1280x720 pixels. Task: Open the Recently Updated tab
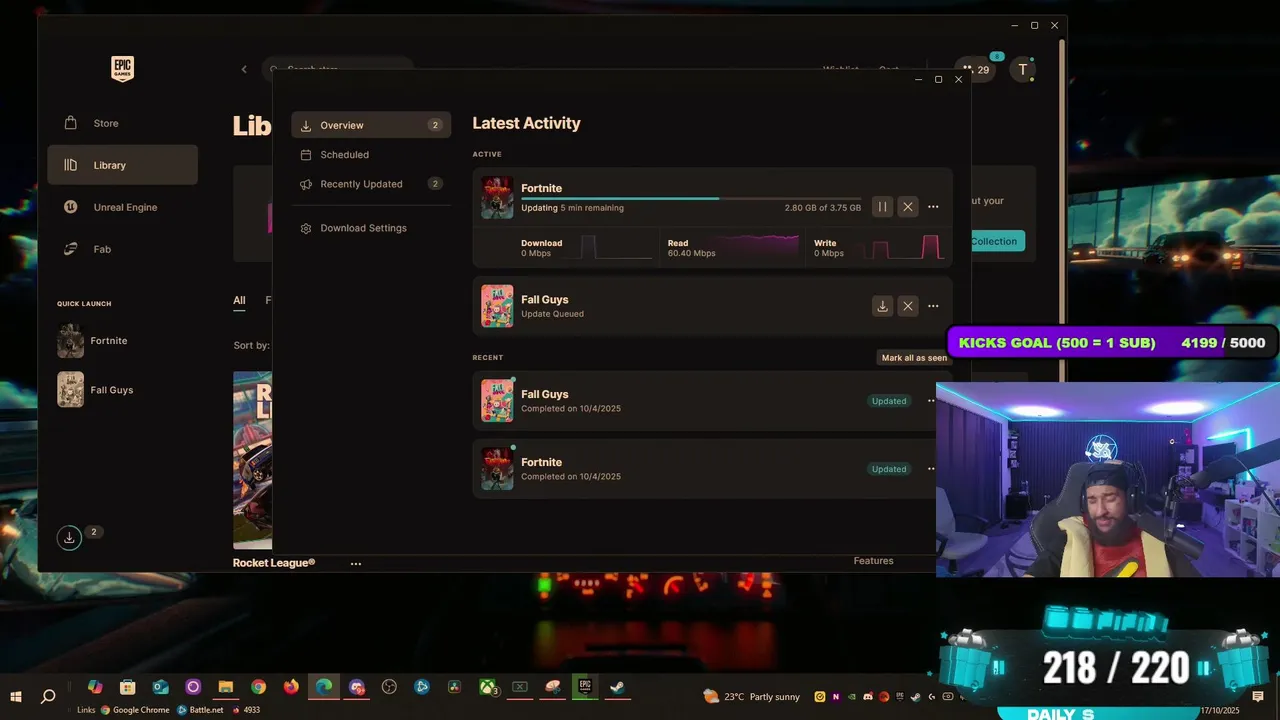point(371,184)
